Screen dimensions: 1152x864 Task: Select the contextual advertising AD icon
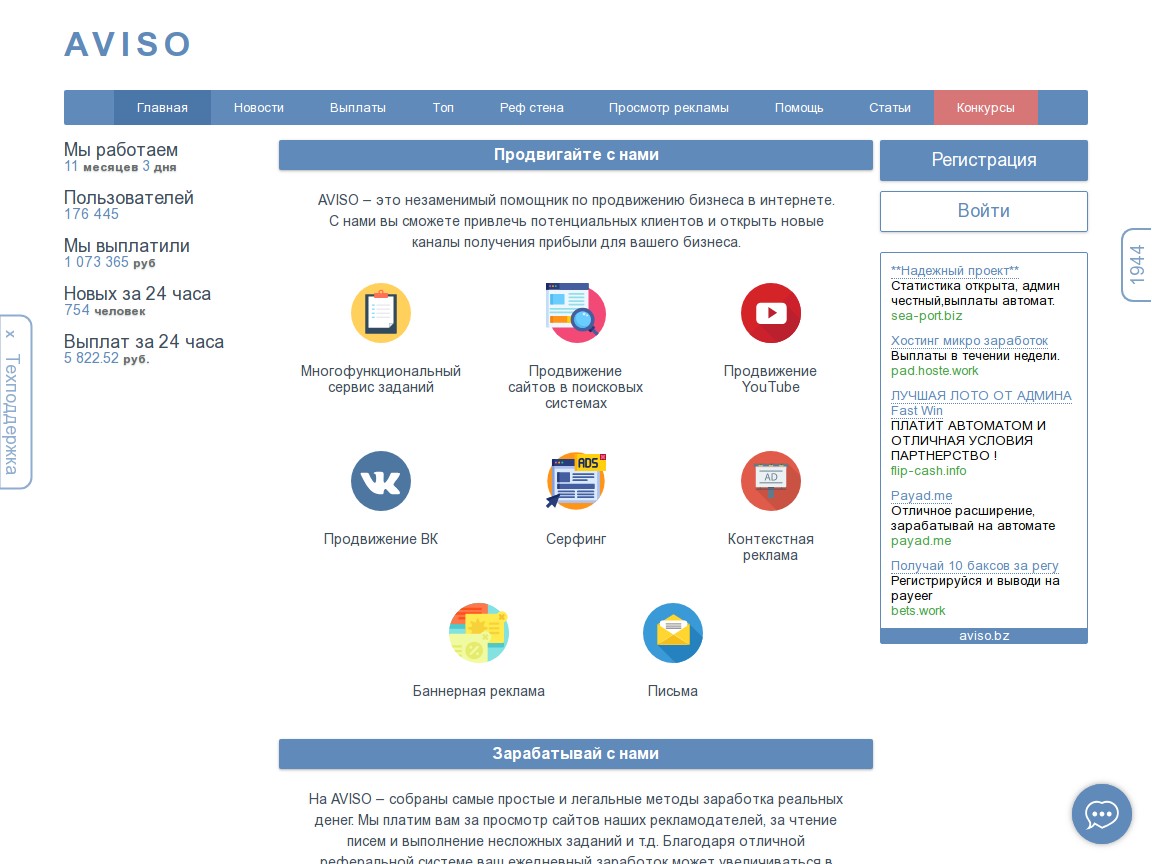coord(771,481)
